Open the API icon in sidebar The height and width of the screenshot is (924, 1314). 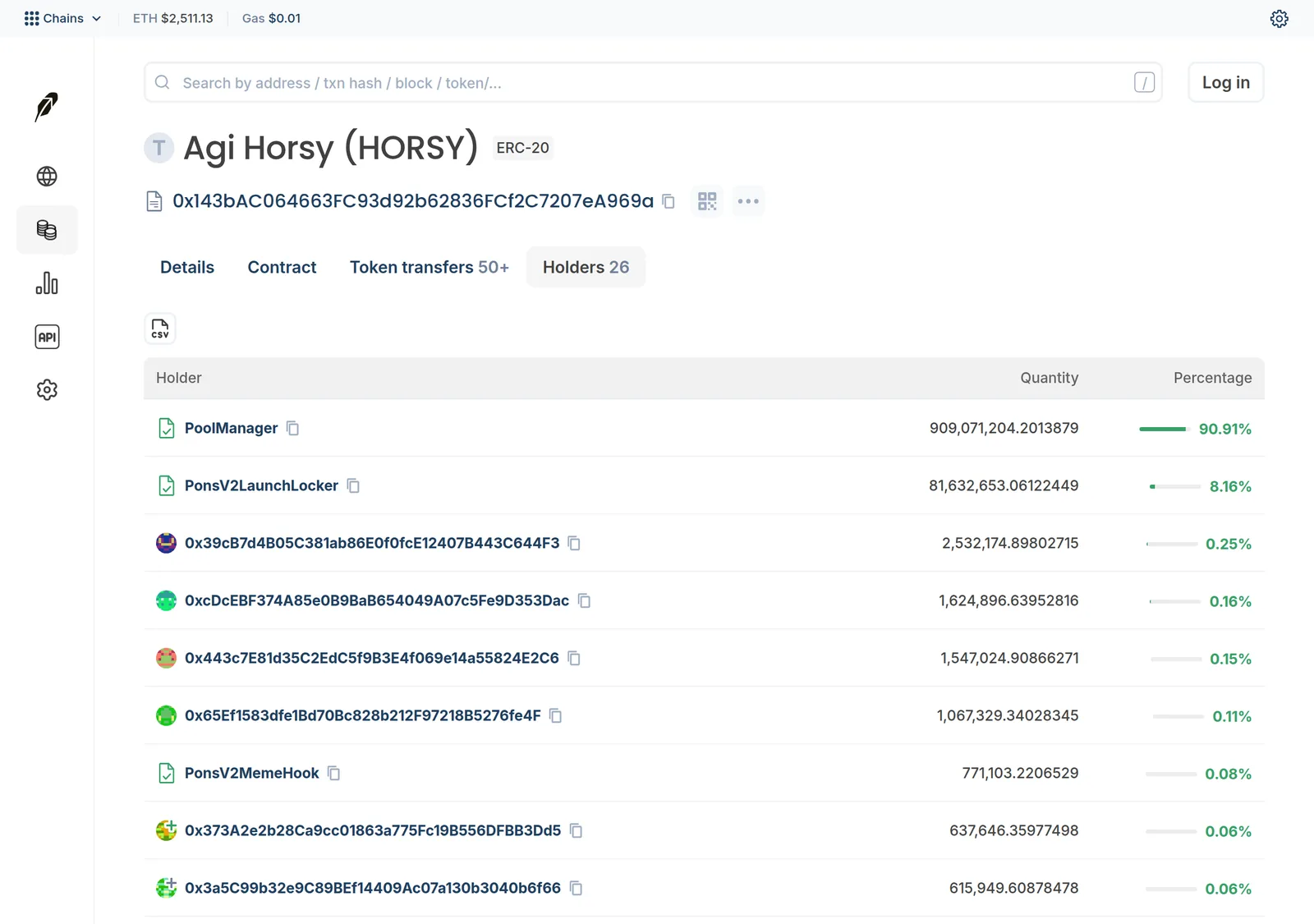(x=47, y=337)
